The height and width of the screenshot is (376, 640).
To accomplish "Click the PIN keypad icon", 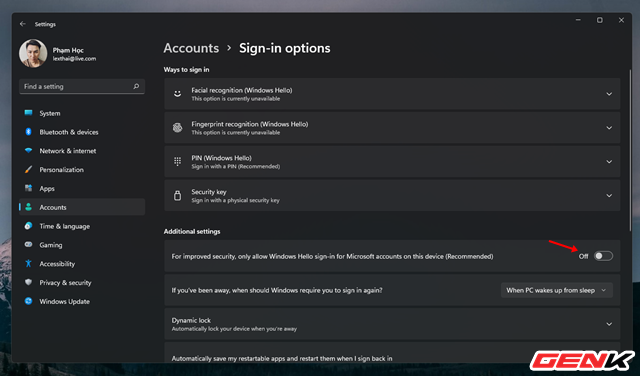I will click(x=177, y=161).
